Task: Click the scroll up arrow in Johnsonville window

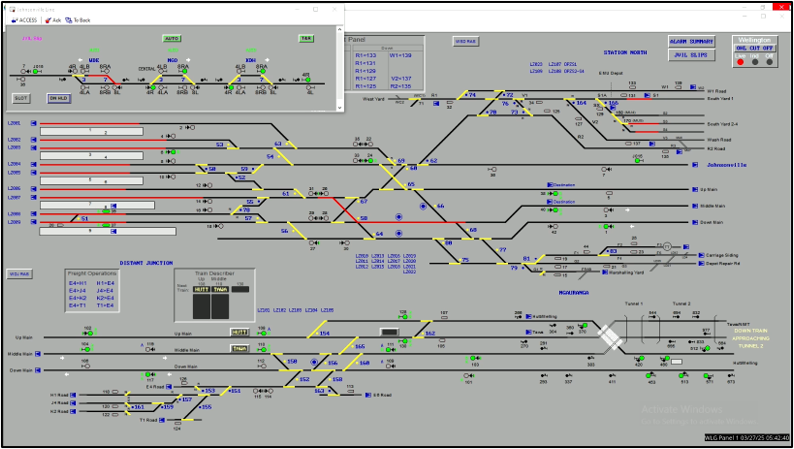Action: coord(340,29)
